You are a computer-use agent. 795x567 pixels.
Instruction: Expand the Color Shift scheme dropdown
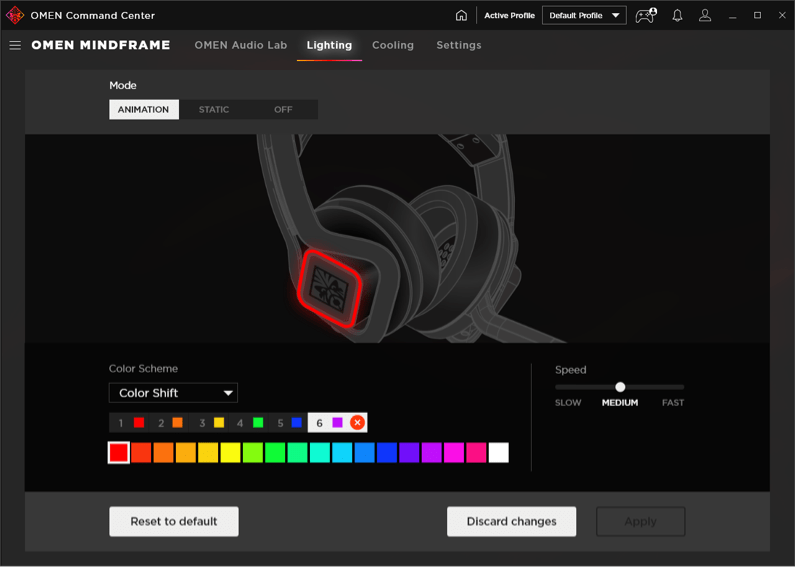tap(173, 393)
